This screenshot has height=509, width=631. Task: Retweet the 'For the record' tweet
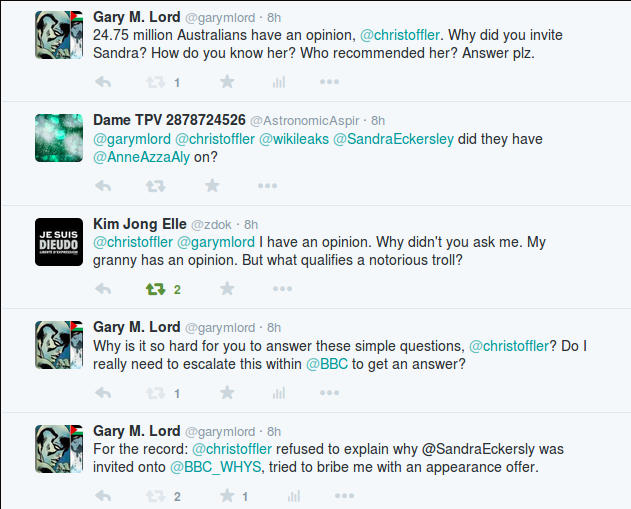tap(155, 496)
